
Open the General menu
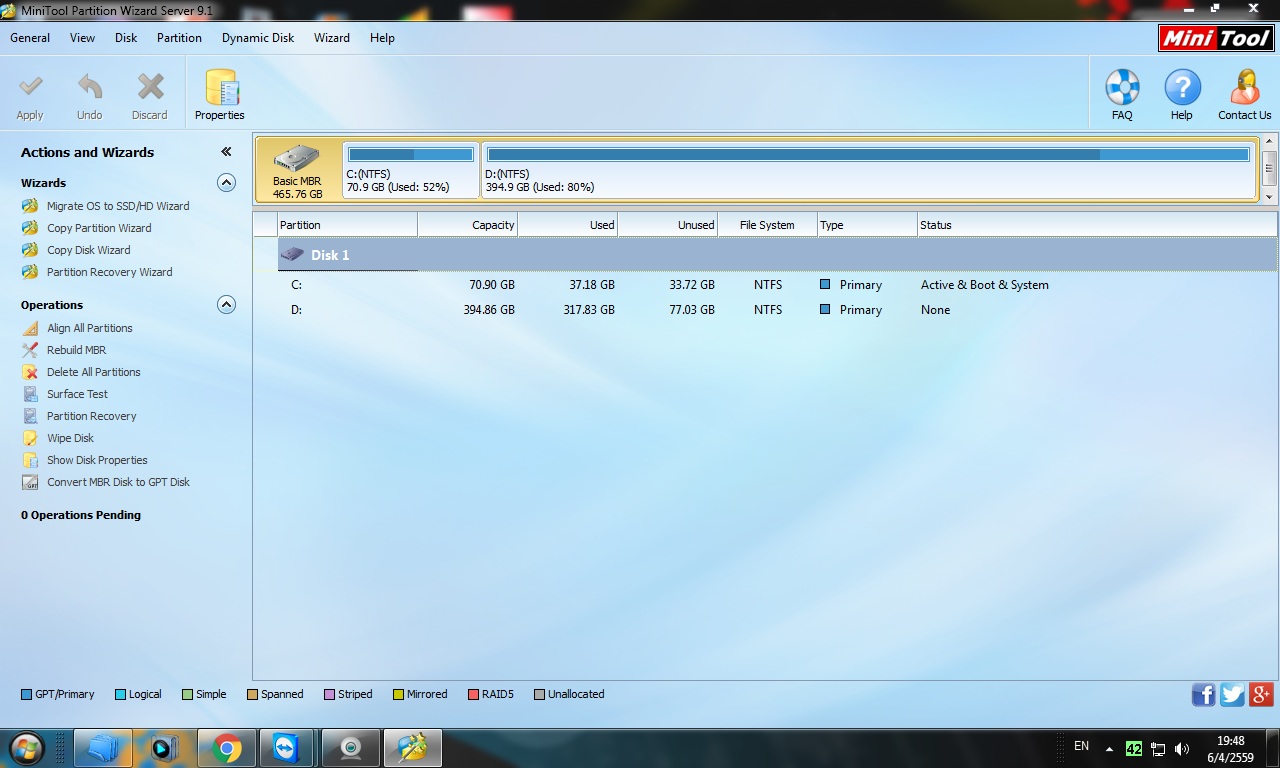coord(30,38)
